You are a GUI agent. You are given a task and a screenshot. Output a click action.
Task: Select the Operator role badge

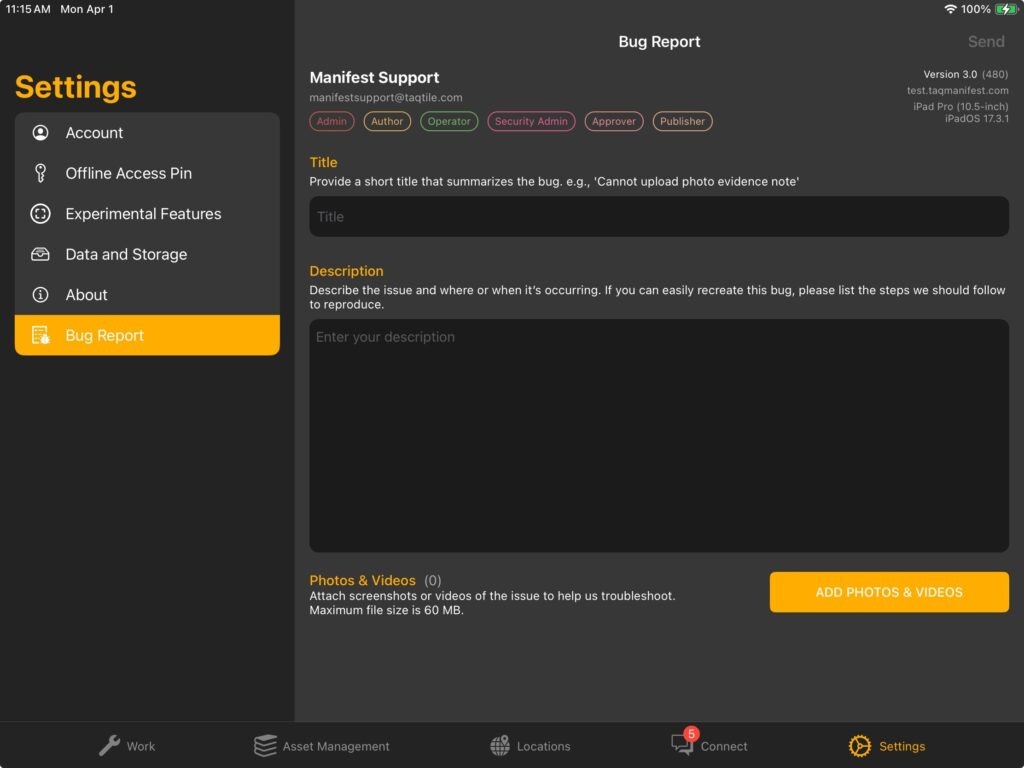(x=448, y=120)
